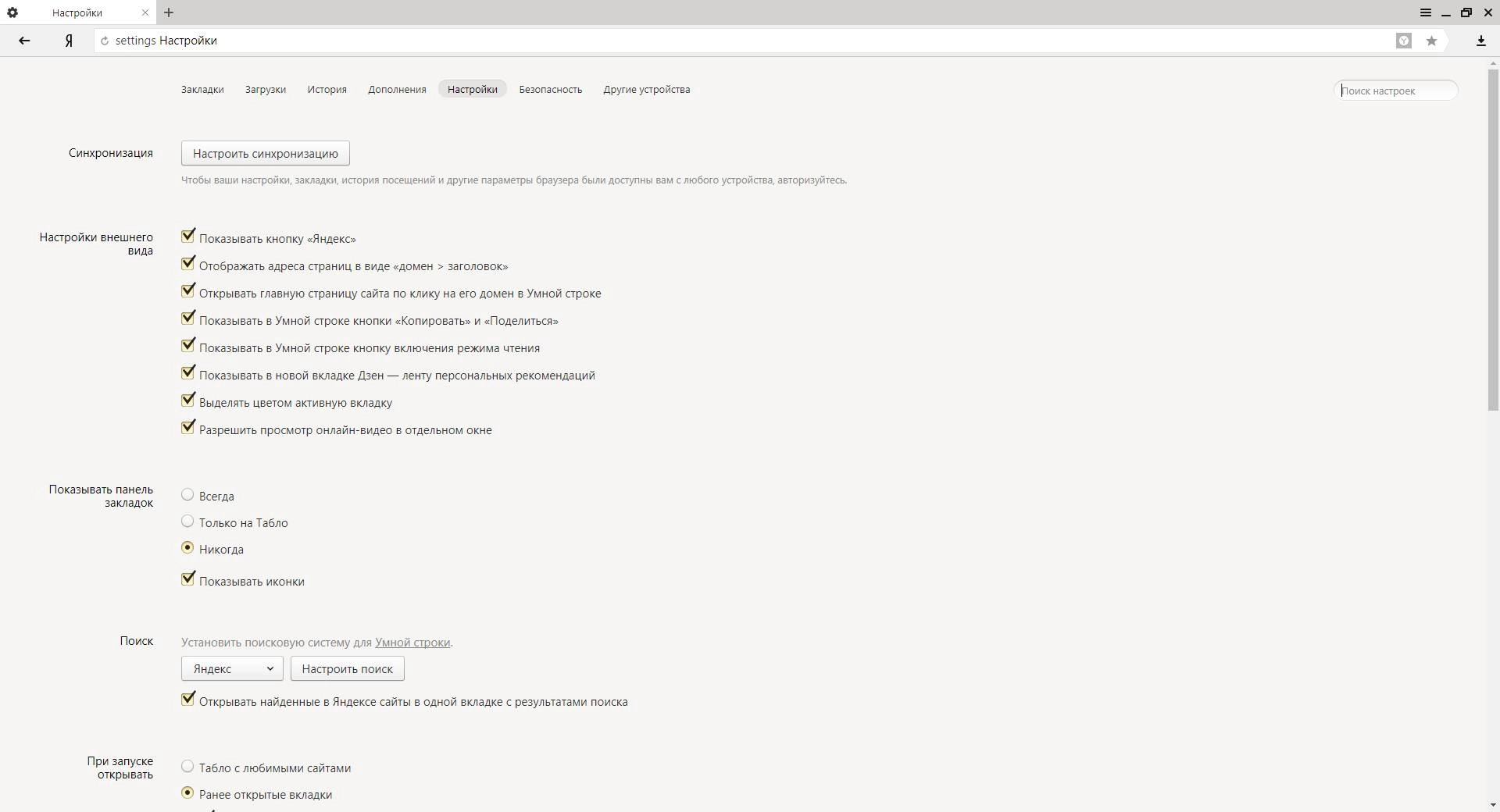Viewport: 1500px width, 812px height.
Task: Toggle reading mode button checkbox
Action: (187, 345)
